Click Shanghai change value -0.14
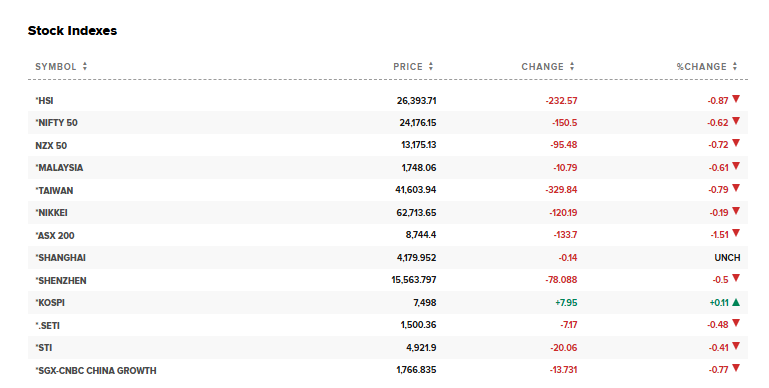The image size is (769, 388). tap(568, 258)
